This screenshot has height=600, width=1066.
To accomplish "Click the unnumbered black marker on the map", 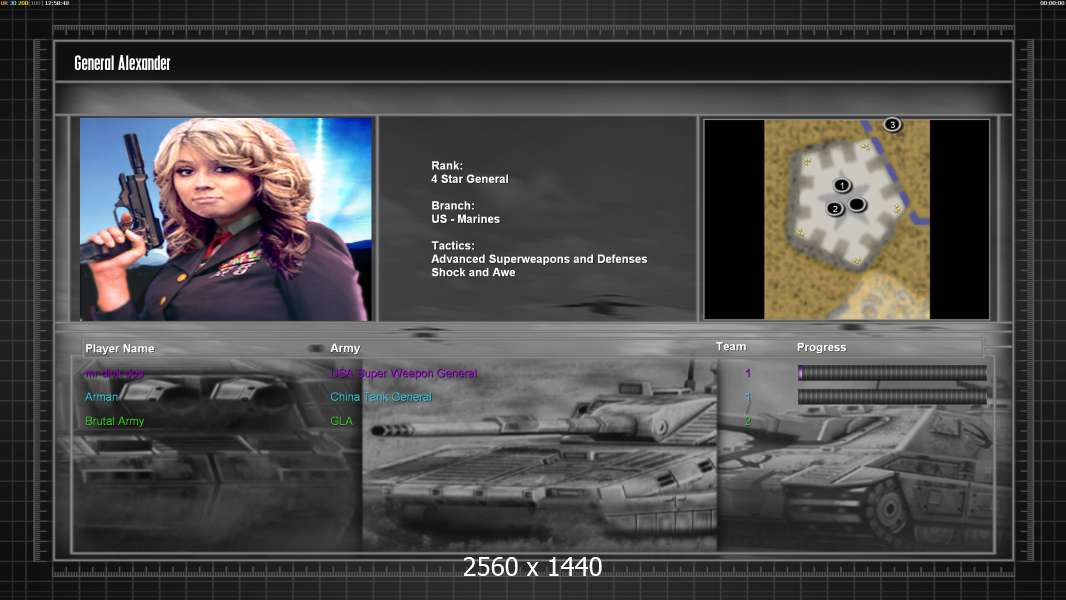I will click(x=857, y=204).
